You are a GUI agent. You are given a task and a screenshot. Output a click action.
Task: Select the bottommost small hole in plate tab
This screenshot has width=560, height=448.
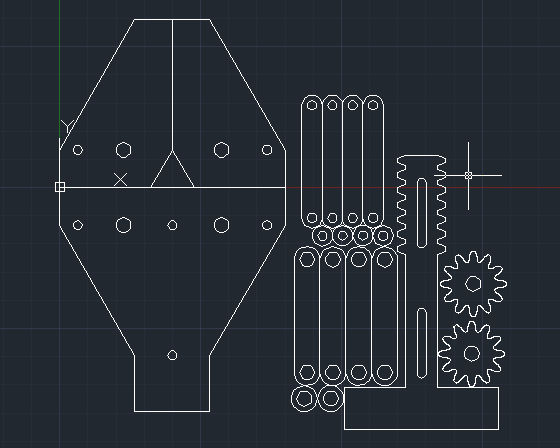[172, 355]
